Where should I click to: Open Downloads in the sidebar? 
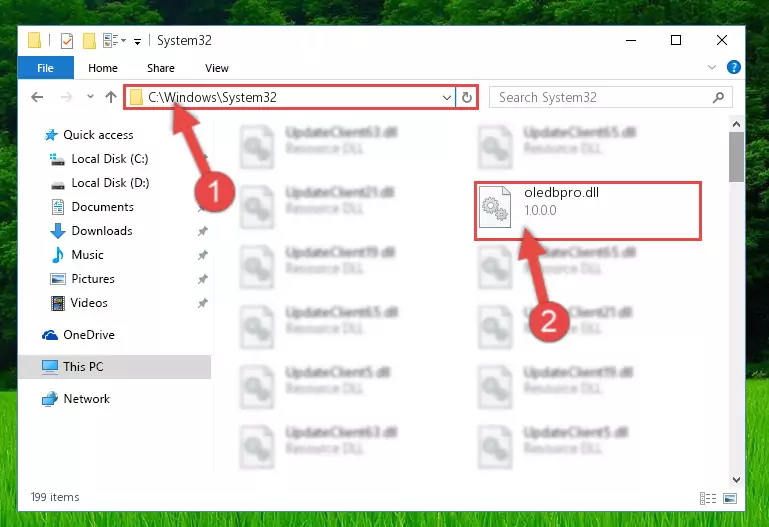click(102, 231)
